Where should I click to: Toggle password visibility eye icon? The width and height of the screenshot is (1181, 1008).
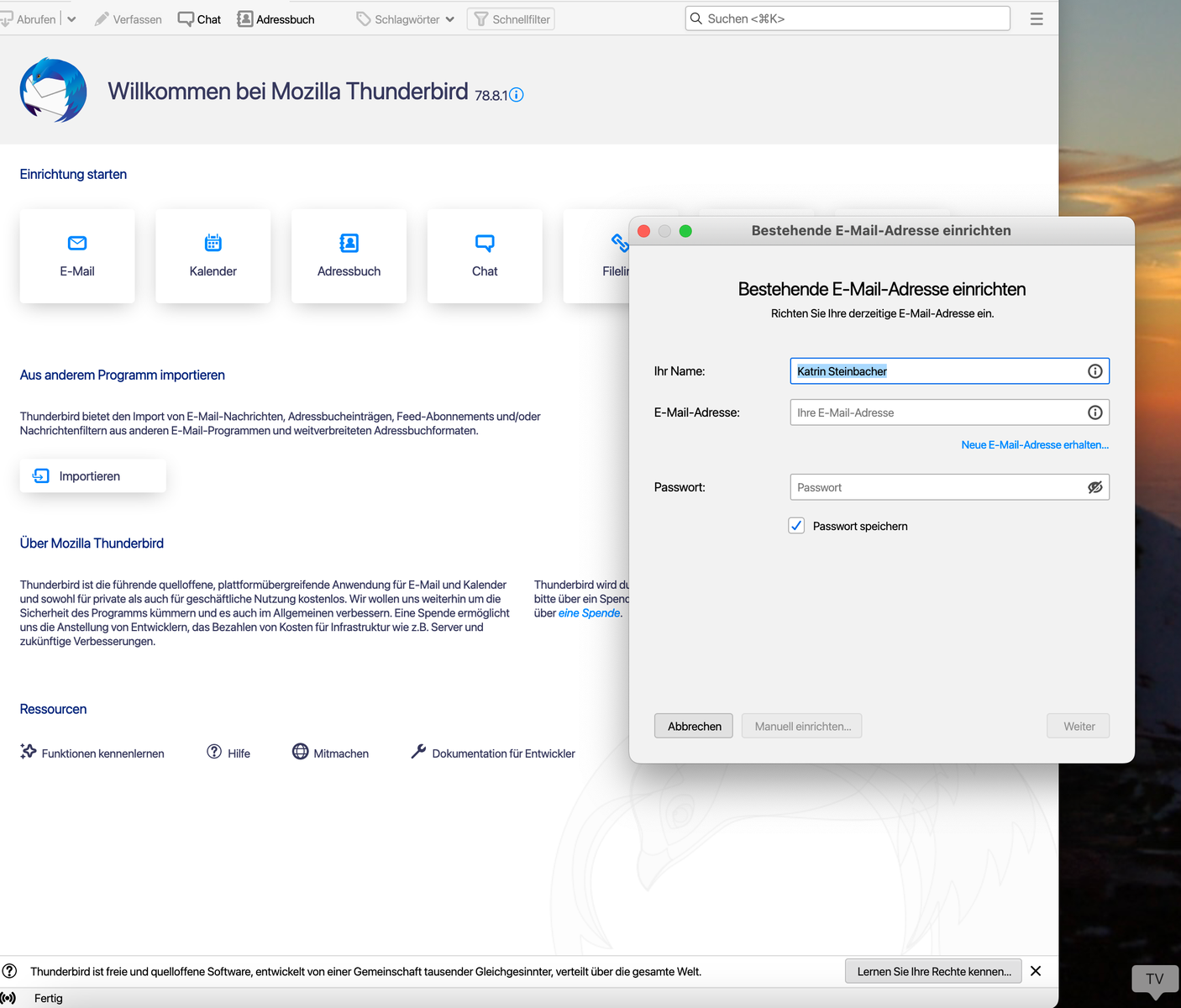[1094, 487]
